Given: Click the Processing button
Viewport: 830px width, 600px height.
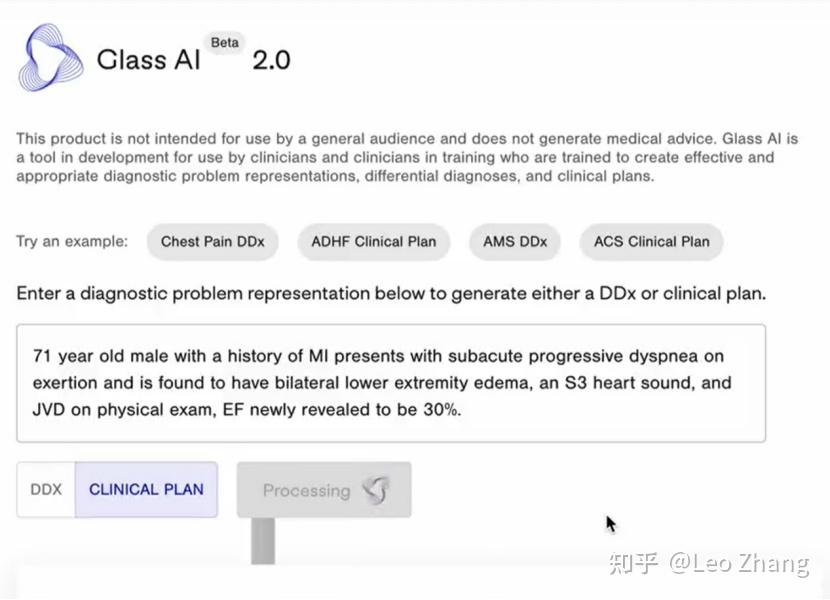Looking at the screenshot, I should (x=323, y=489).
